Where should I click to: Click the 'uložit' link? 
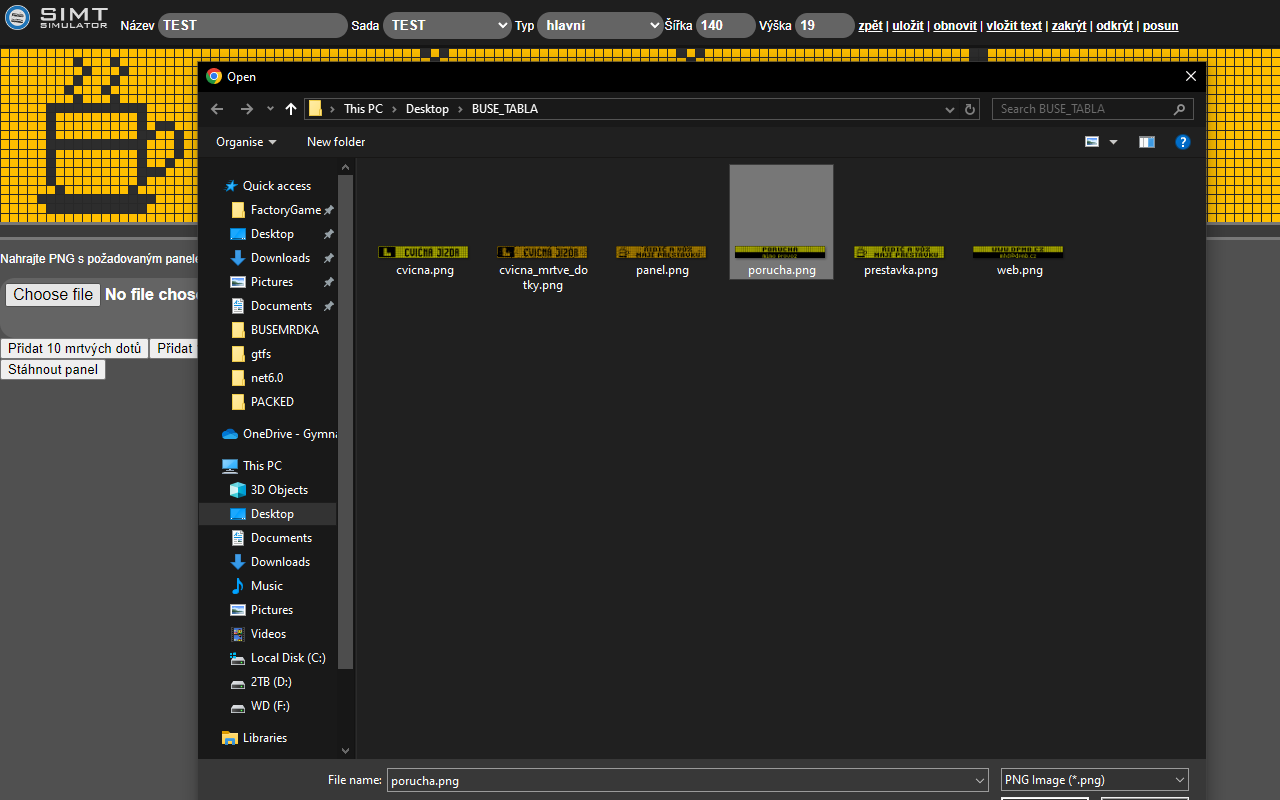907,26
